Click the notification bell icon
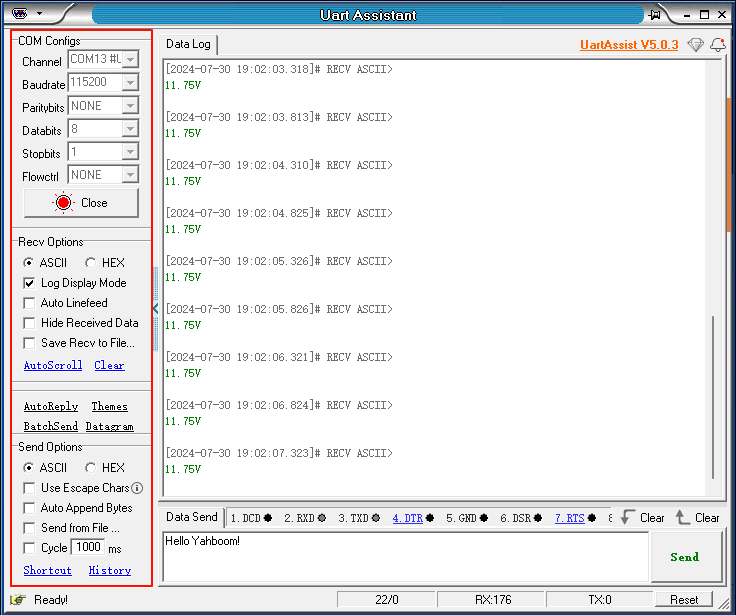 717,45
